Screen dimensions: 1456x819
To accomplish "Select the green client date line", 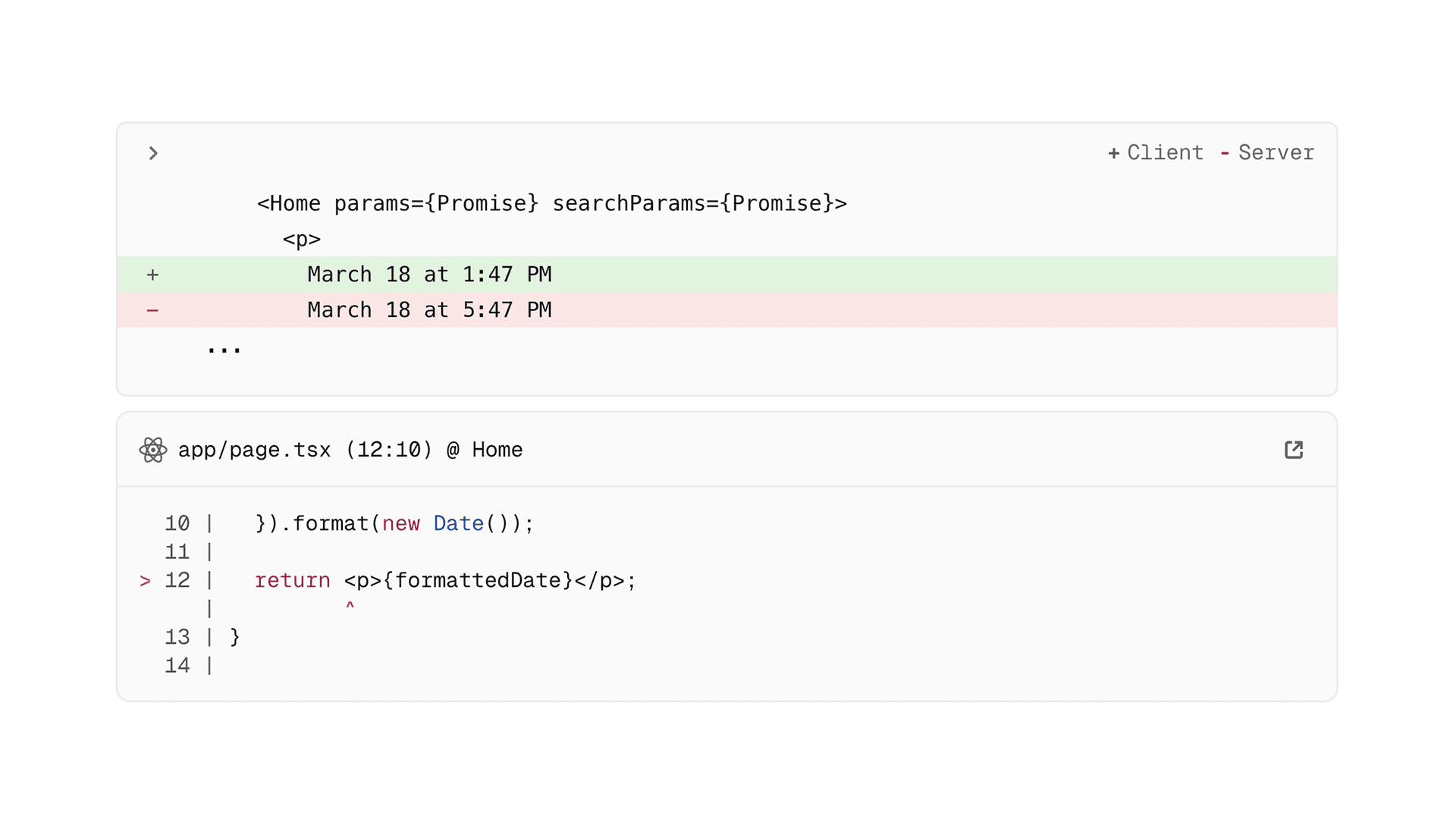I will [429, 275].
